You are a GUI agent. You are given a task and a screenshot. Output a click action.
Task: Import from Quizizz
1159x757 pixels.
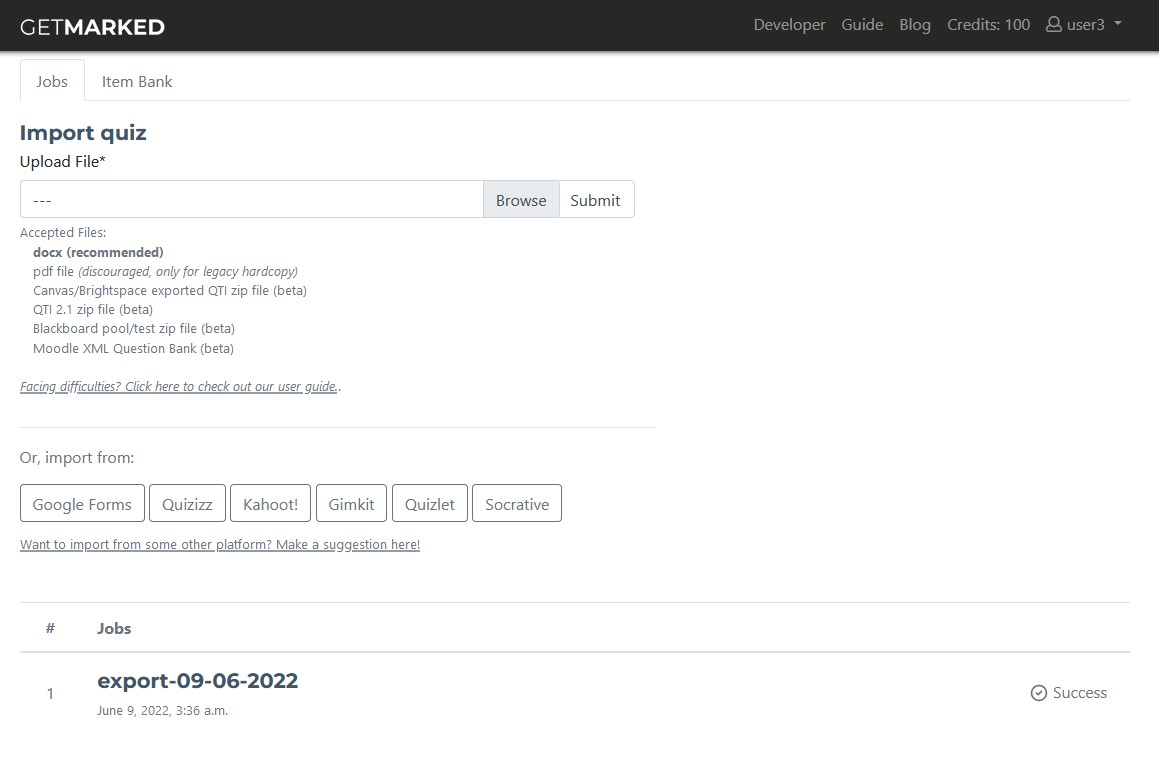click(x=187, y=503)
